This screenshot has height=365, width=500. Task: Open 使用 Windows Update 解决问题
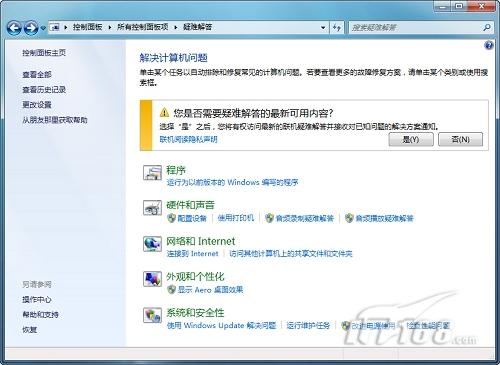221,325
